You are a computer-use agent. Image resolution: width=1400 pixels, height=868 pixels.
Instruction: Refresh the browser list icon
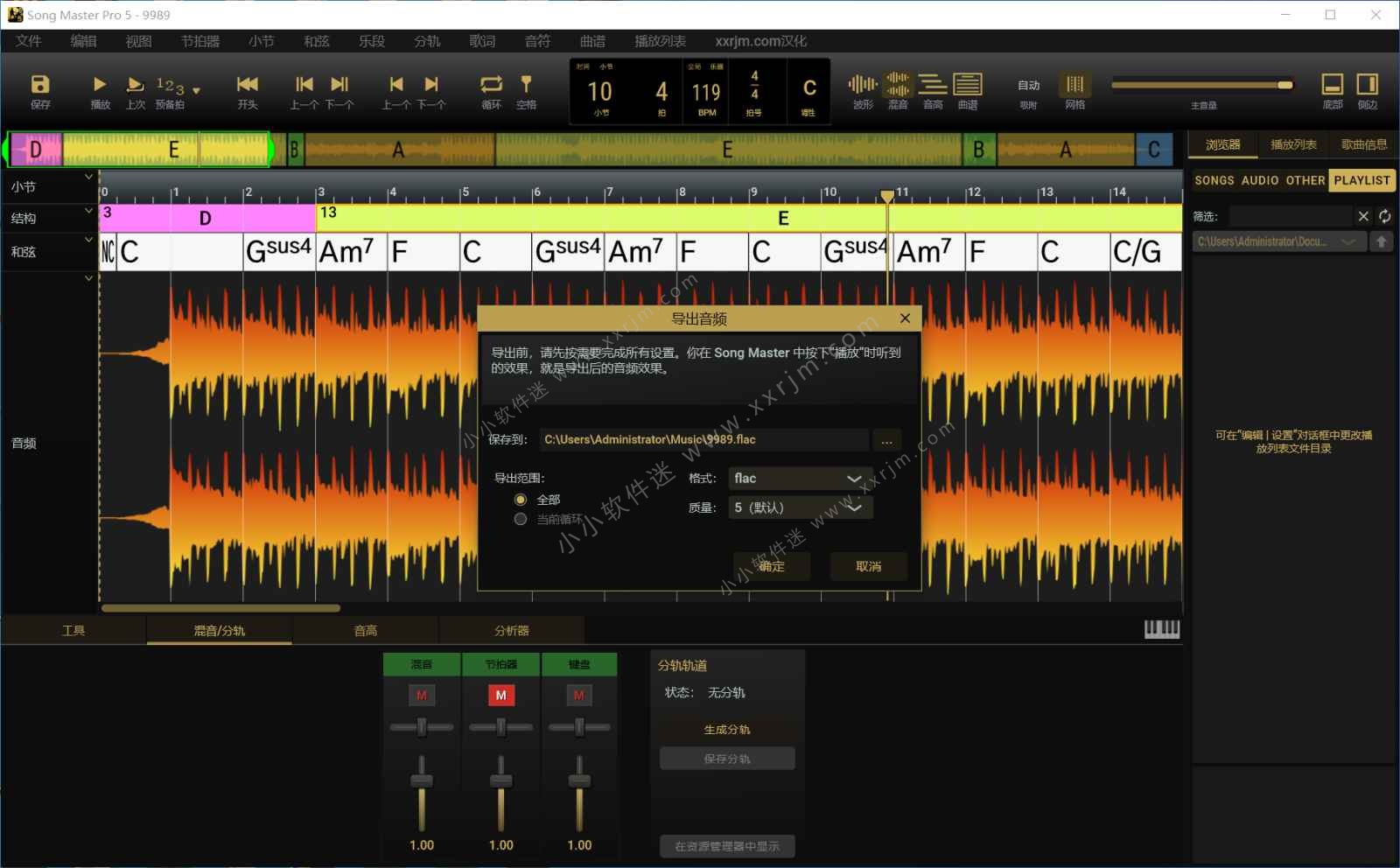point(1384,216)
